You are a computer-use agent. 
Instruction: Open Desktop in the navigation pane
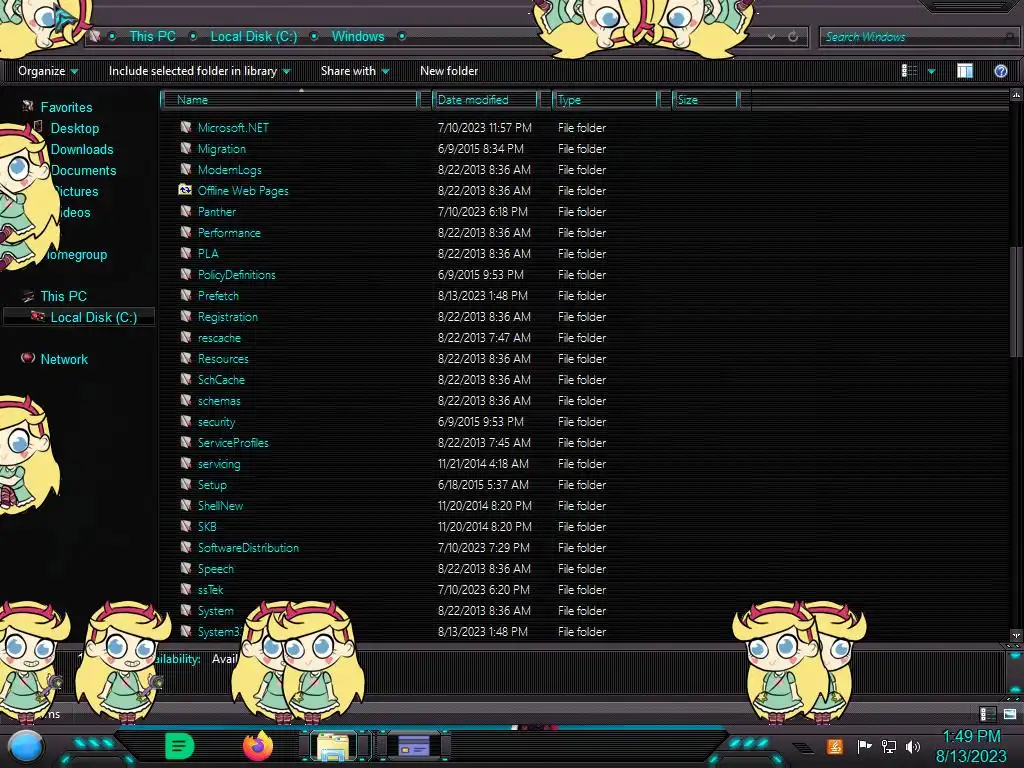[74, 128]
